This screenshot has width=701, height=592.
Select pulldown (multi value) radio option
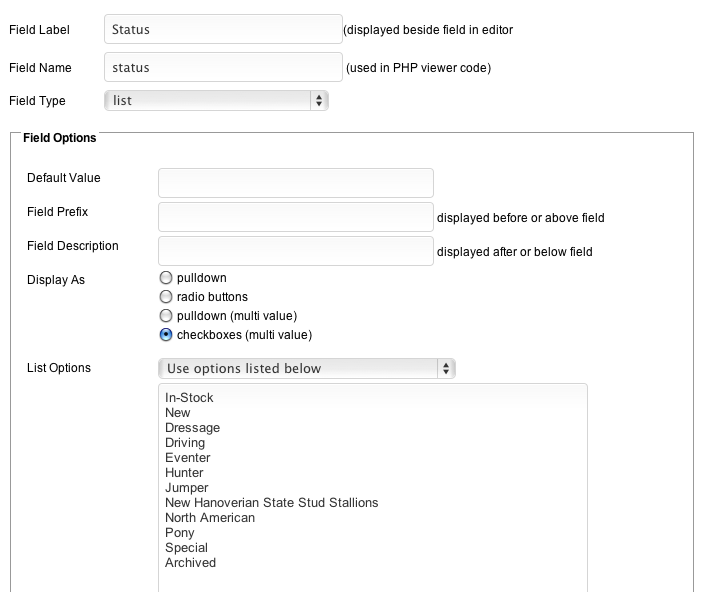pyautogui.click(x=166, y=316)
